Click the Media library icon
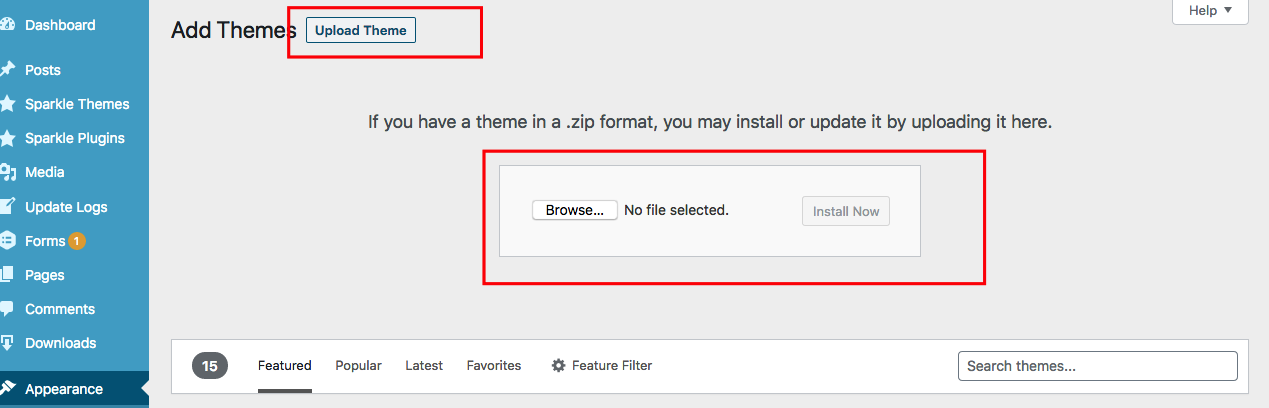Screen dimensions: 1269x408 click(x=7, y=172)
